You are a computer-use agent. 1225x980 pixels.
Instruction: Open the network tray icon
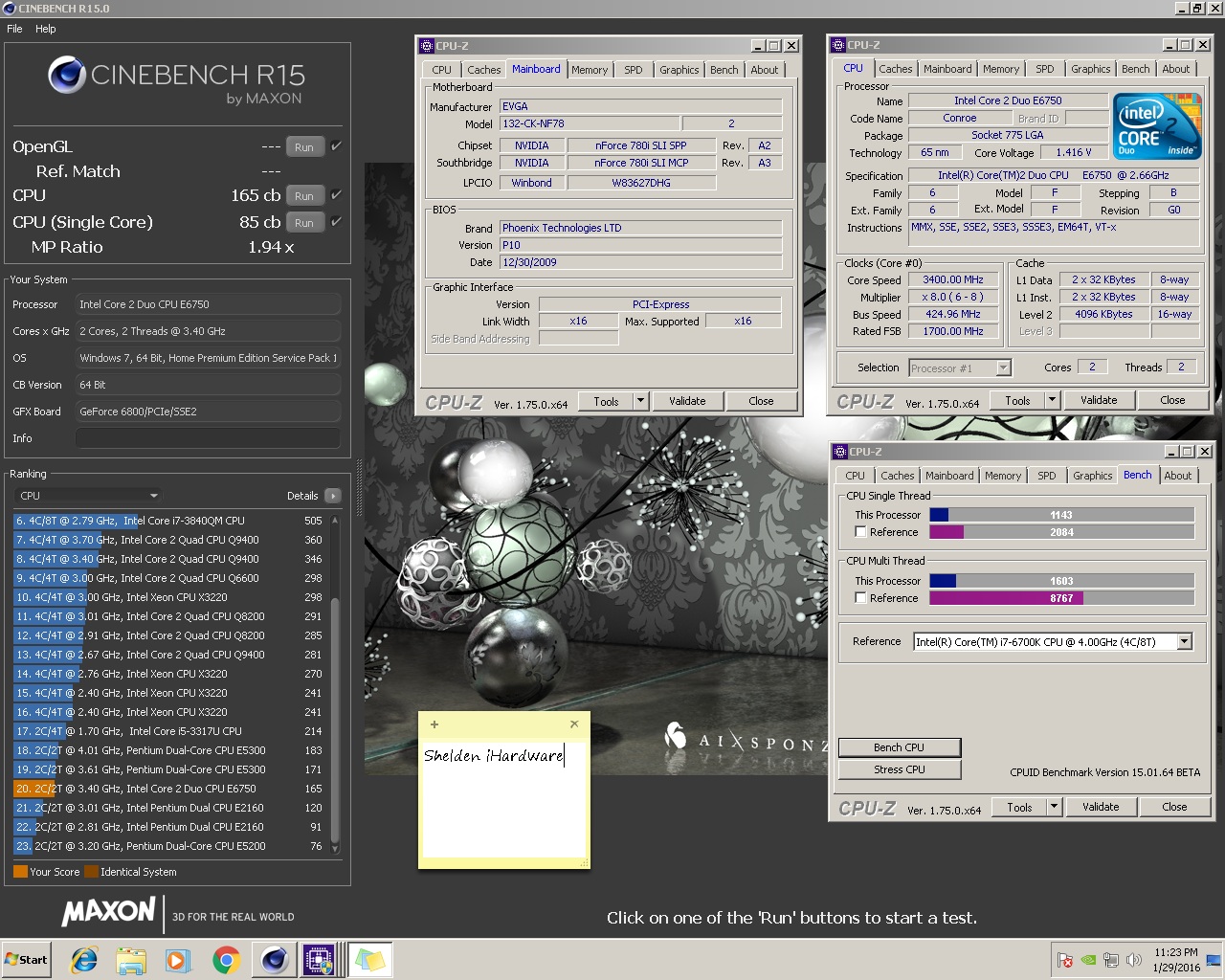tap(1111, 960)
